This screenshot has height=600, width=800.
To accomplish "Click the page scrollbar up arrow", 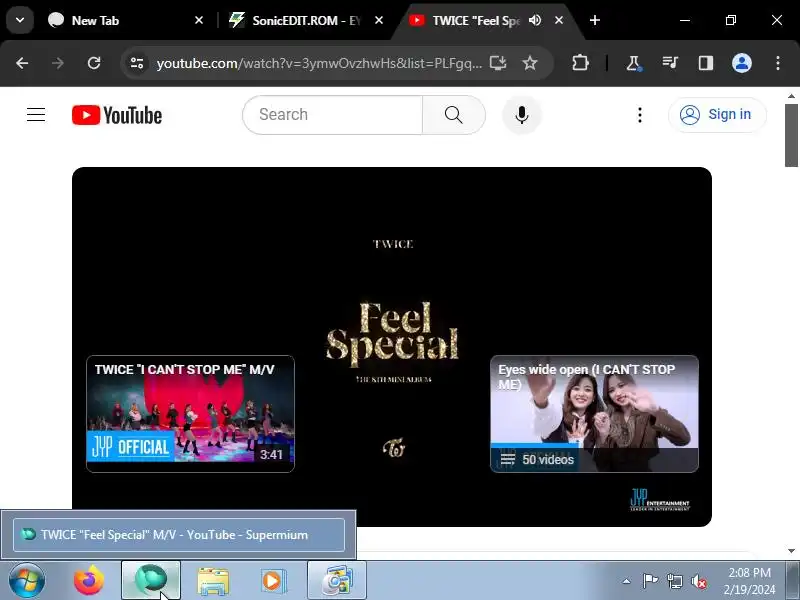I will (791, 95).
